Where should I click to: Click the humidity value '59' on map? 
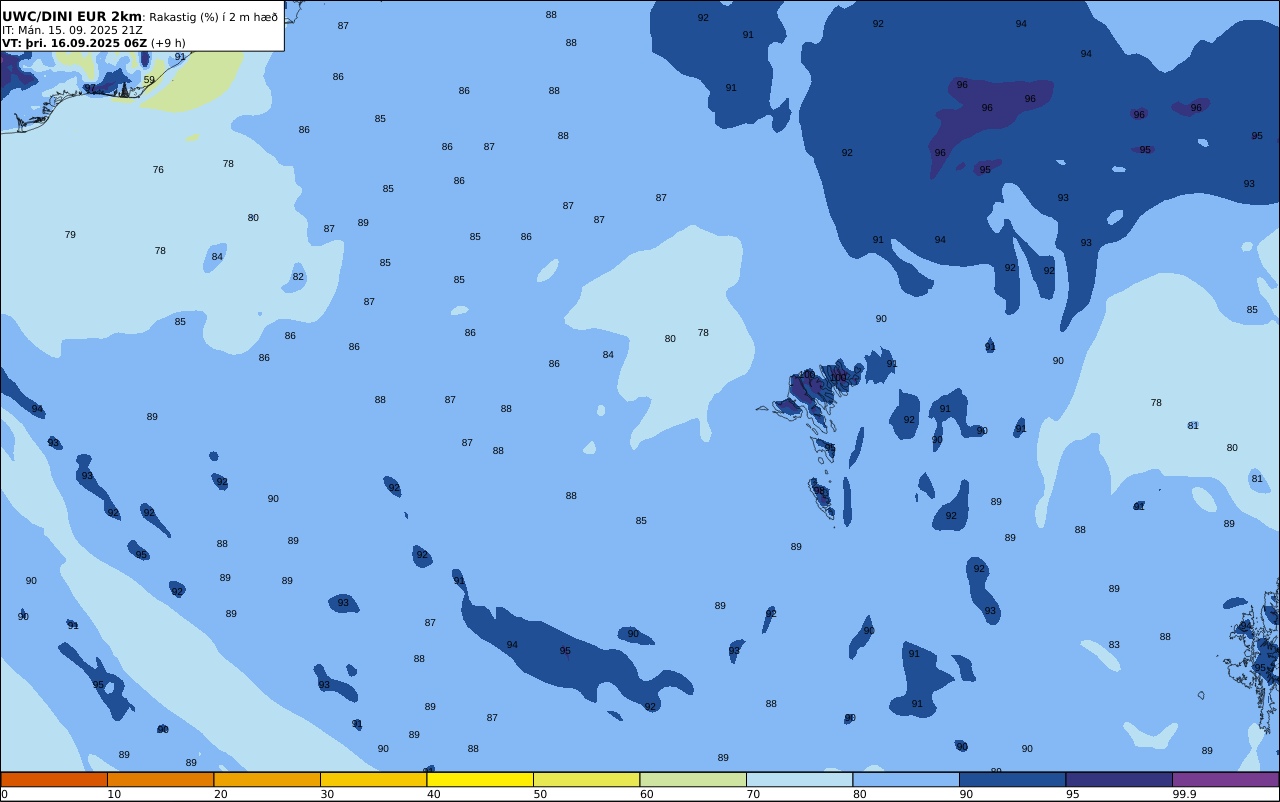[x=149, y=80]
